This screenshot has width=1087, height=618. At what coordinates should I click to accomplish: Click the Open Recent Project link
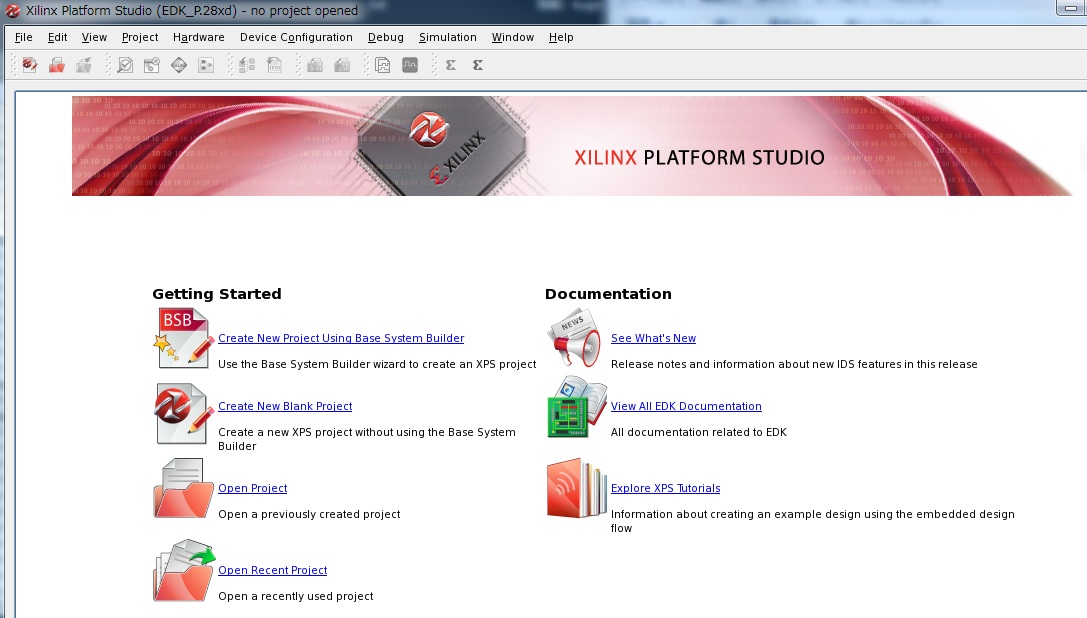(272, 570)
